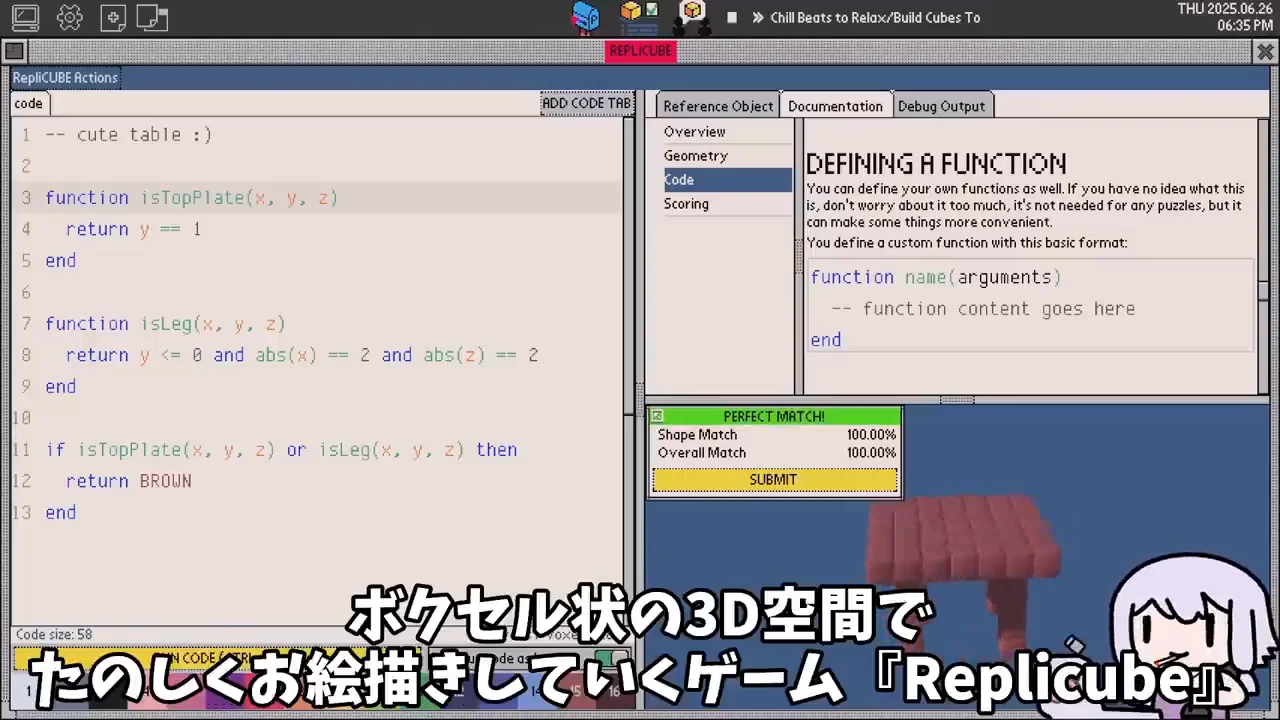Open the Overview documentation section
The width and height of the screenshot is (1280, 720).
(727, 132)
